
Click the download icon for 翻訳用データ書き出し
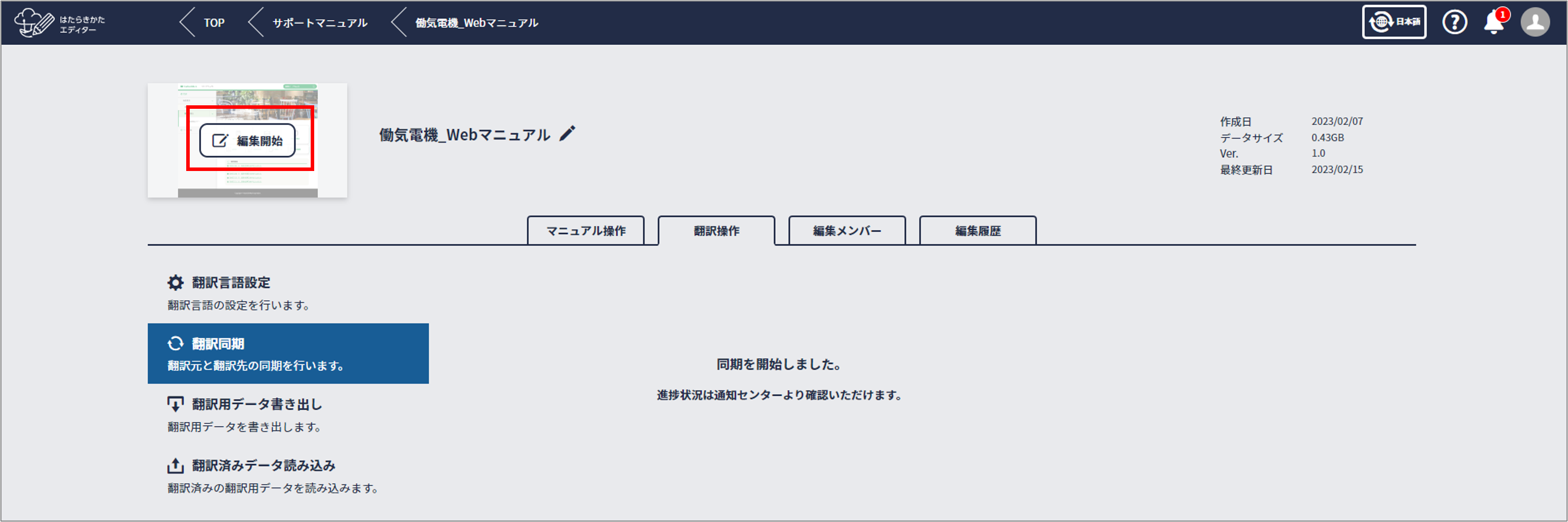pos(175,404)
